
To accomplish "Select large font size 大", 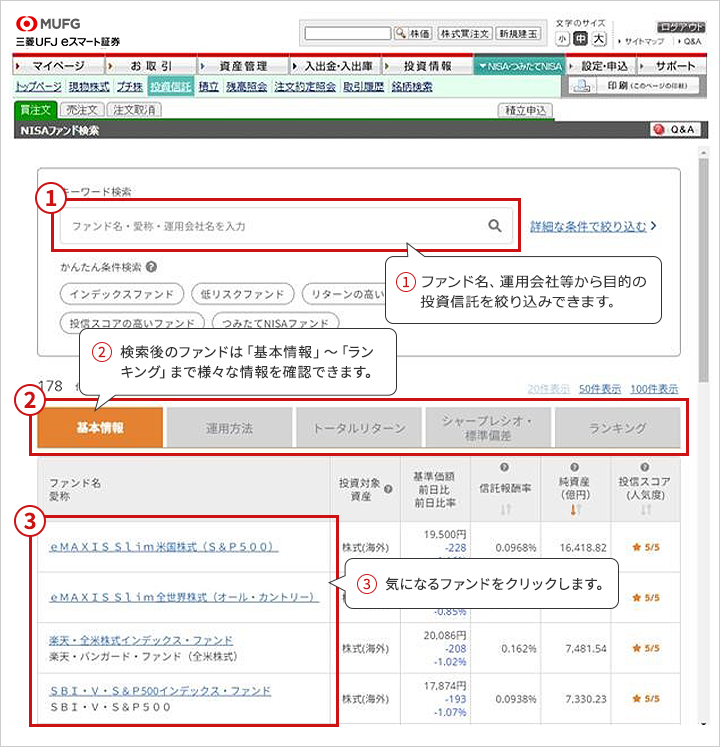I will 599,39.
